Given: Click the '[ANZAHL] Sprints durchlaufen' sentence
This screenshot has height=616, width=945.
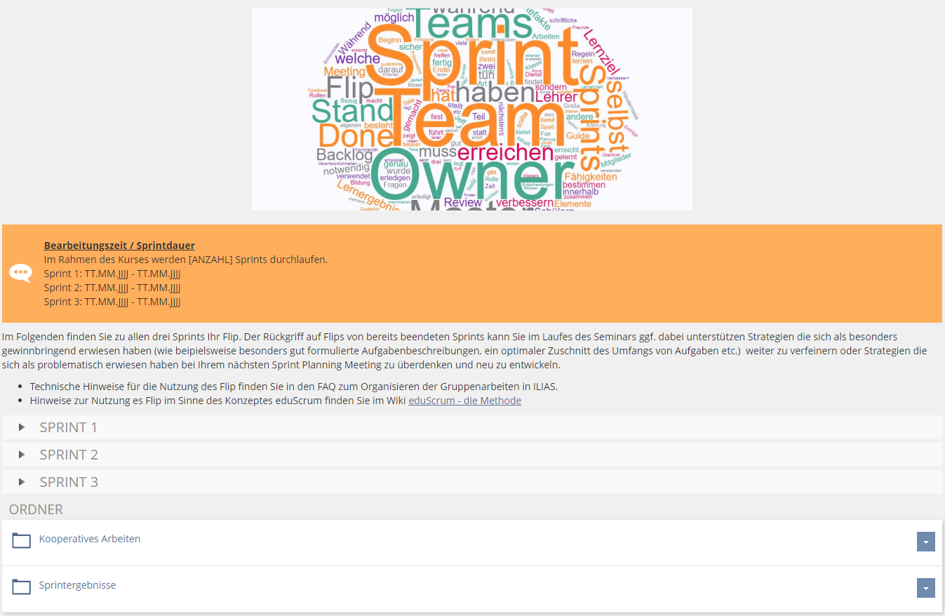Looking at the screenshot, I should tap(185, 259).
